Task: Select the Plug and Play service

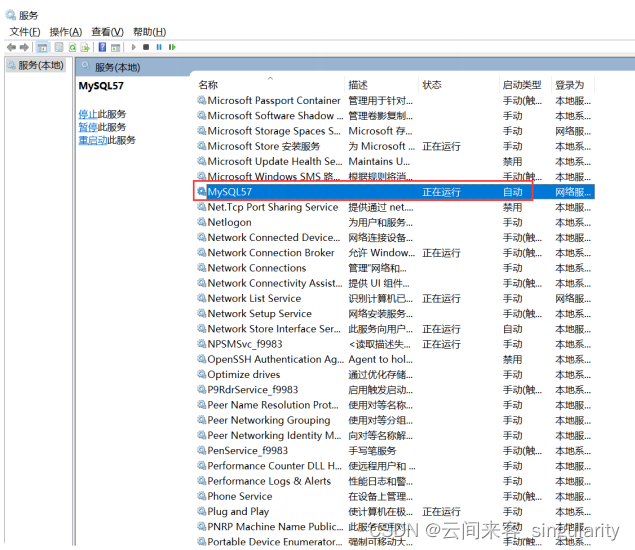Action: click(395, 512)
